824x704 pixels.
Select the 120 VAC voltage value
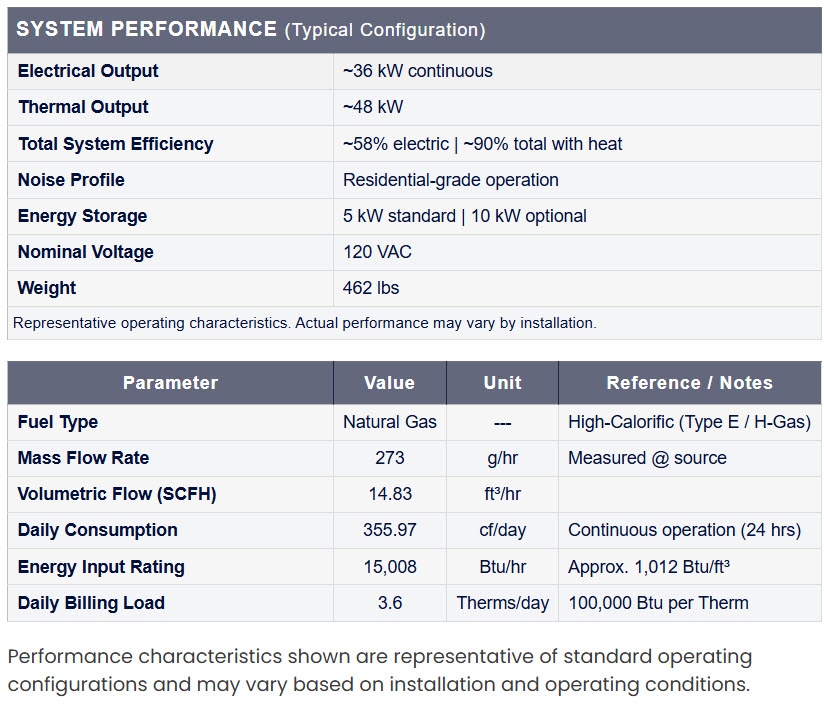pyautogui.click(x=377, y=252)
